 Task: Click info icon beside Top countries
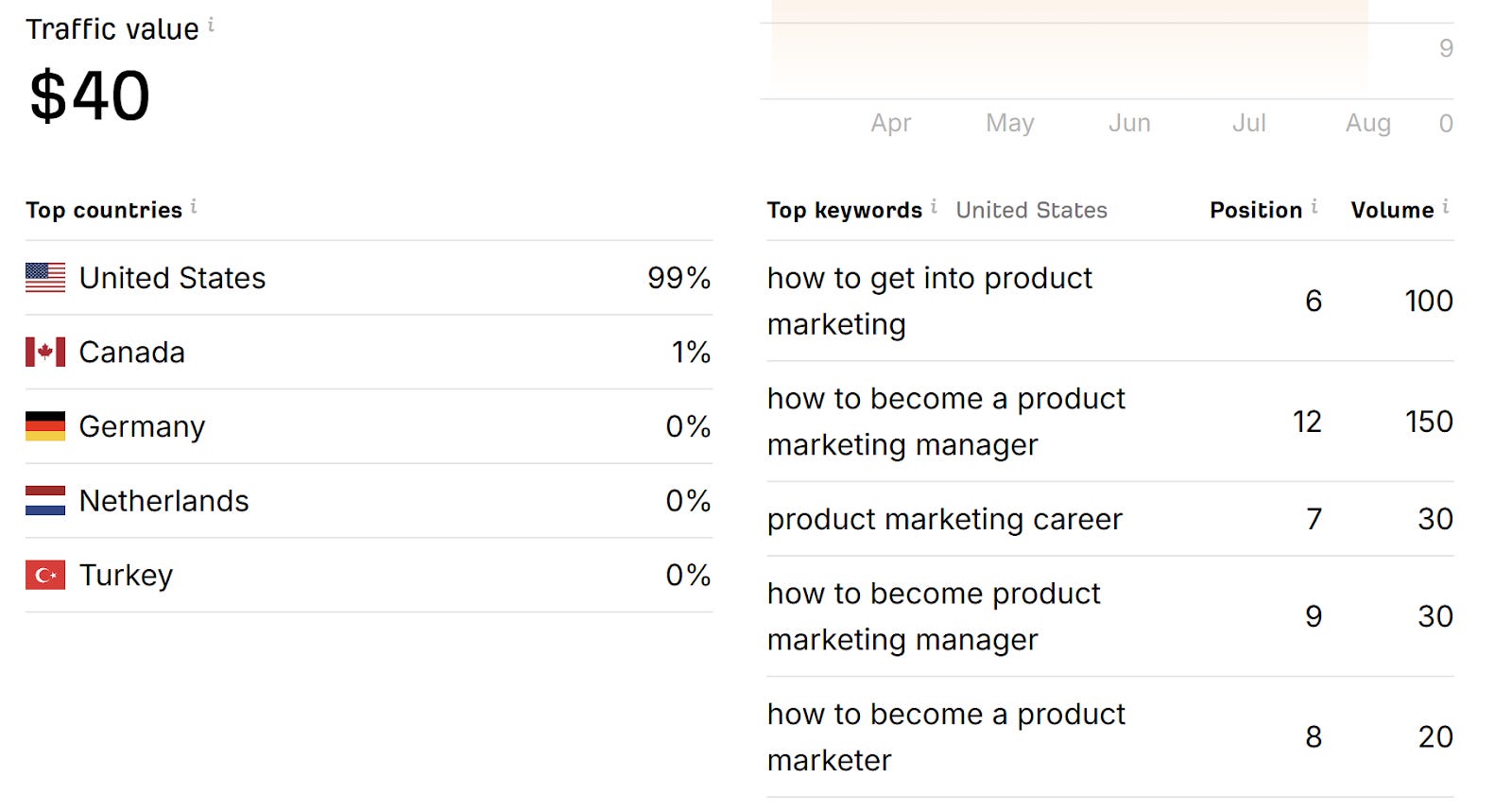[x=194, y=206]
